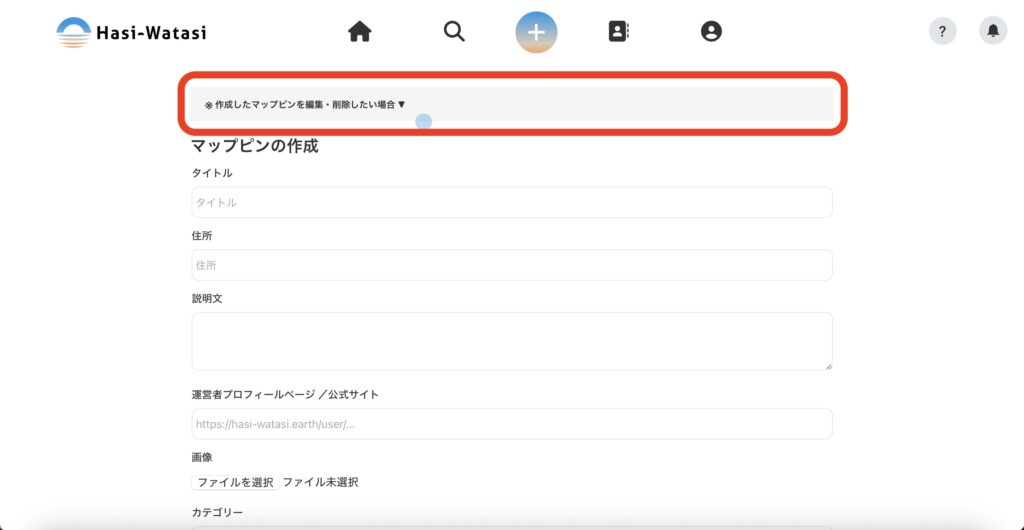Click the 運営者プロフィールページ／公式サイト label

(285, 394)
